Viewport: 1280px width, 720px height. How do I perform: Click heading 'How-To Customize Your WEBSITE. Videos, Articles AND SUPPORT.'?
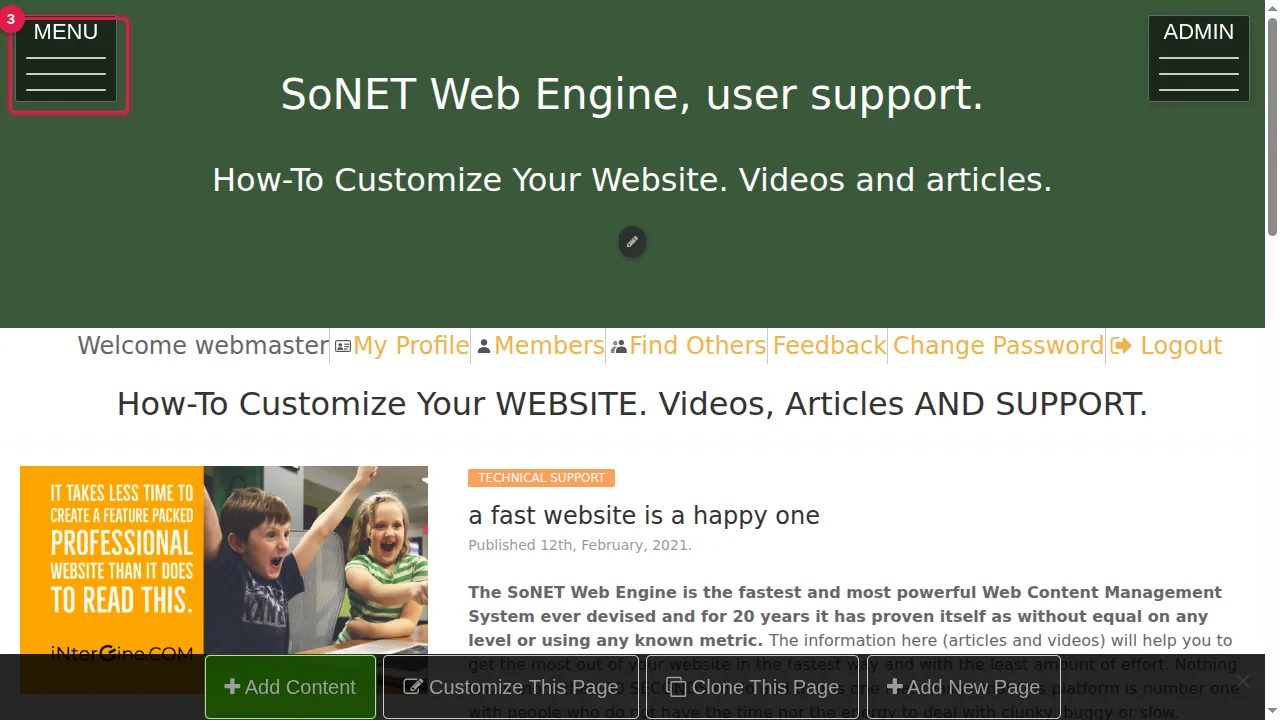pos(632,404)
